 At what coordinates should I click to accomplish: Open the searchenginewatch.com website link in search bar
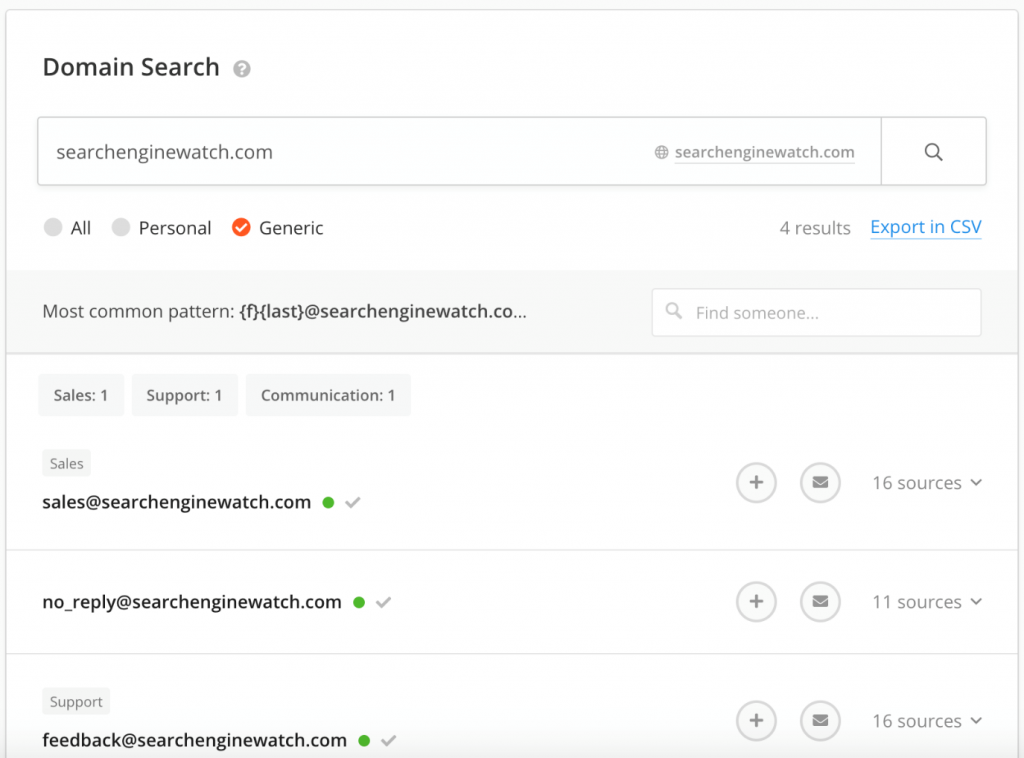(x=764, y=153)
